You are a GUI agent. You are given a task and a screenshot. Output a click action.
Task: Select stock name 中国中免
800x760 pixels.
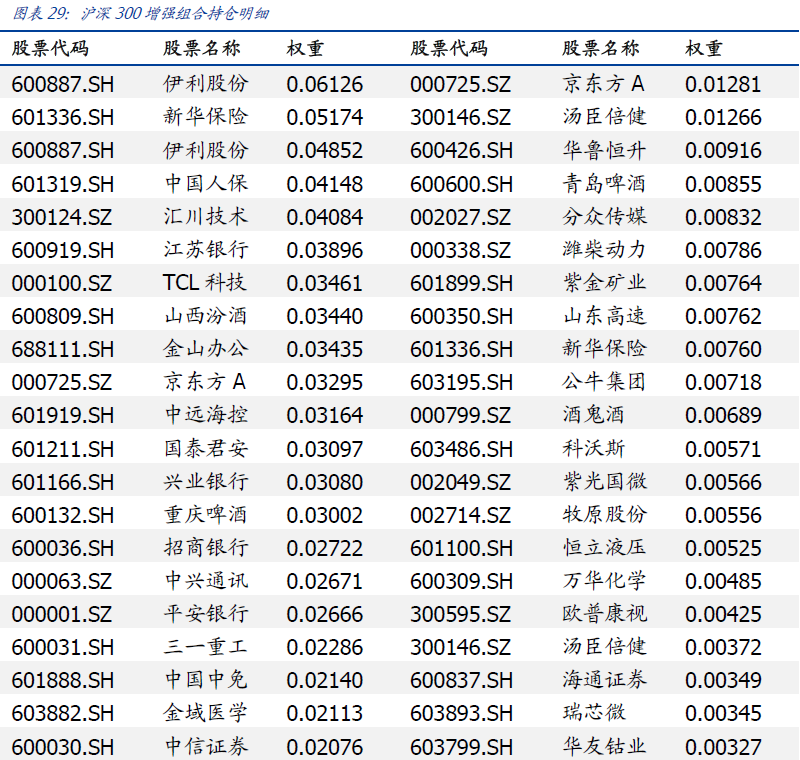click(x=206, y=679)
